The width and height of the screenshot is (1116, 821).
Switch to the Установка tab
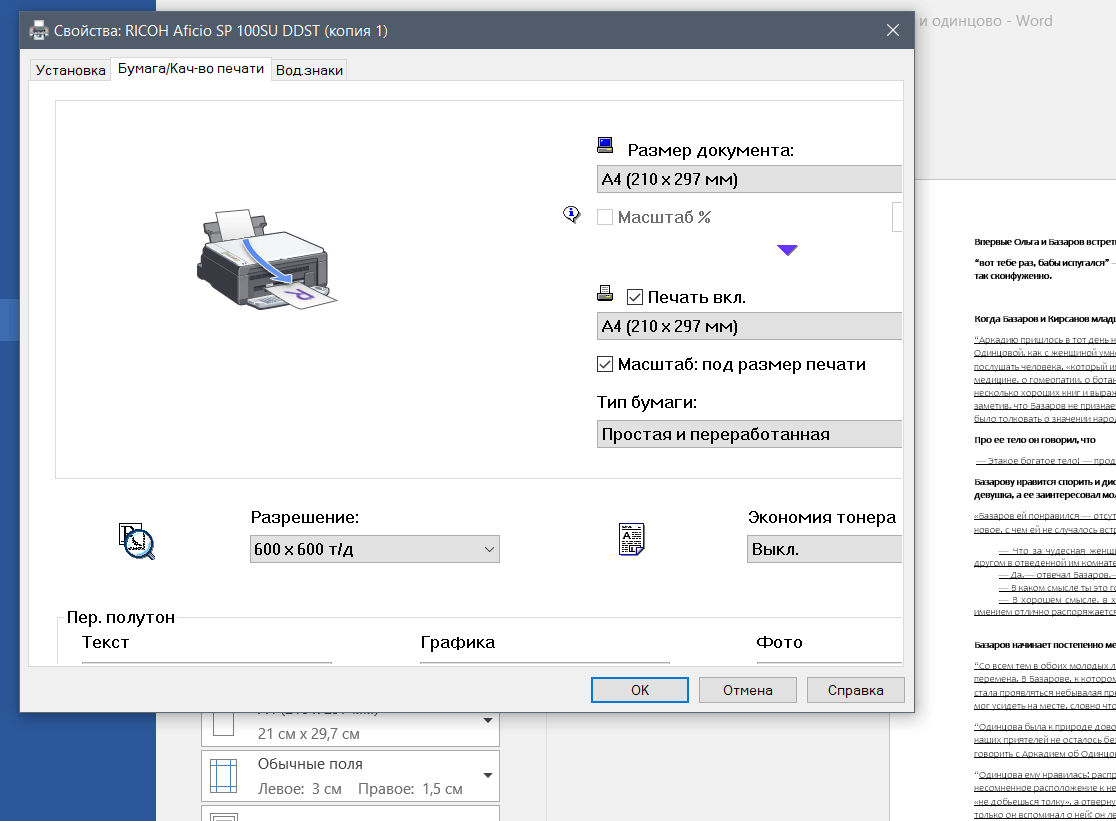pyautogui.click(x=70, y=70)
